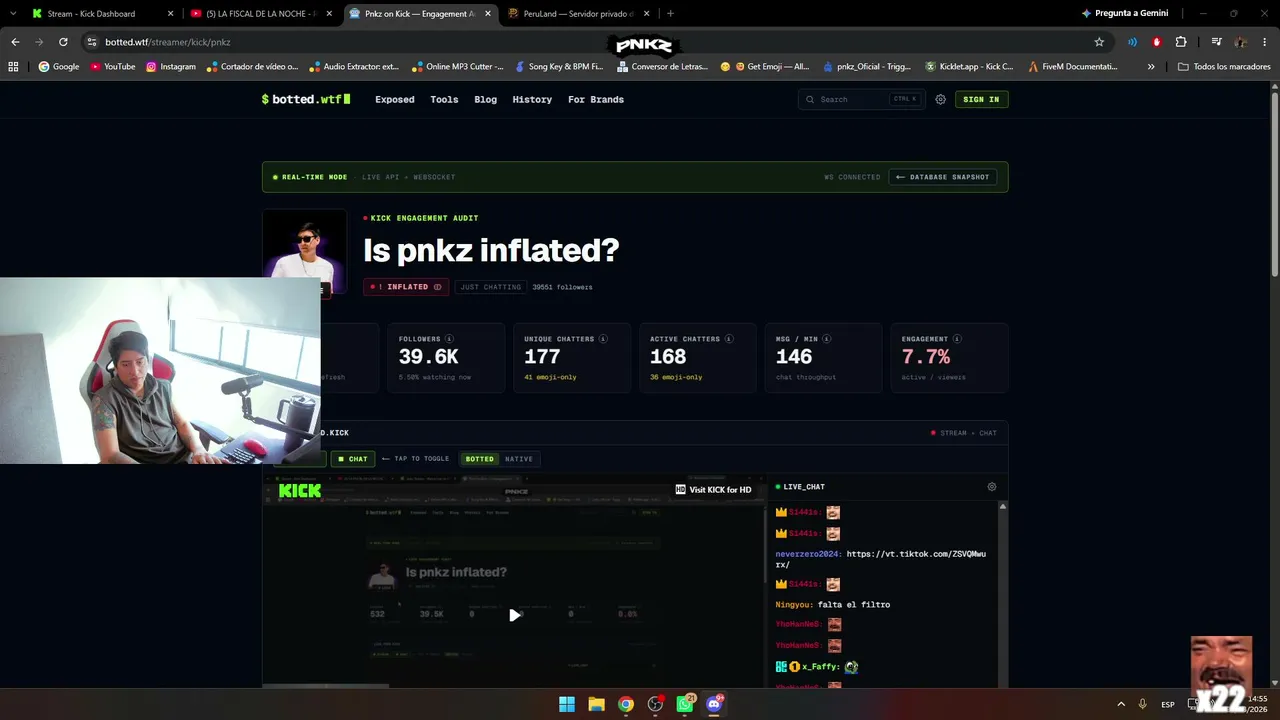Click the taskbar microphone icon
The width and height of the screenshot is (1280, 720).
click(x=1143, y=705)
